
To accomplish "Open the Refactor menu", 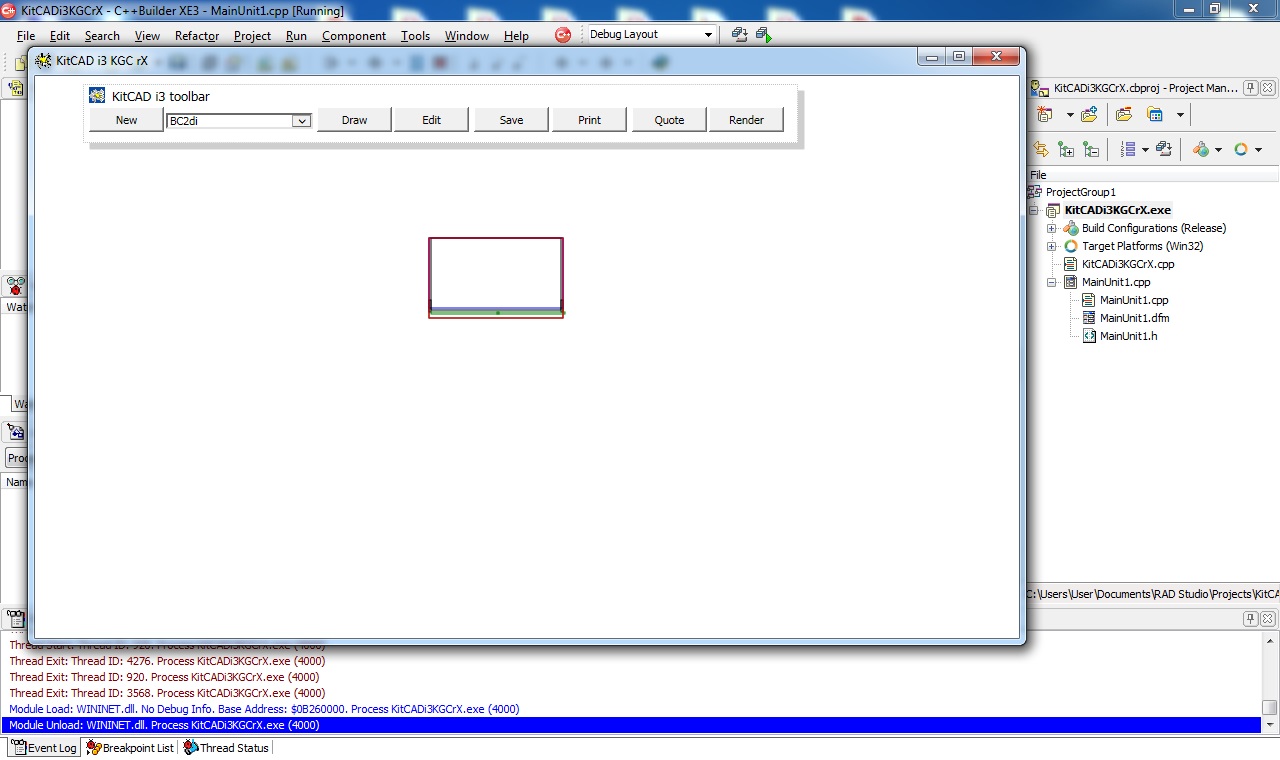I will [x=197, y=36].
